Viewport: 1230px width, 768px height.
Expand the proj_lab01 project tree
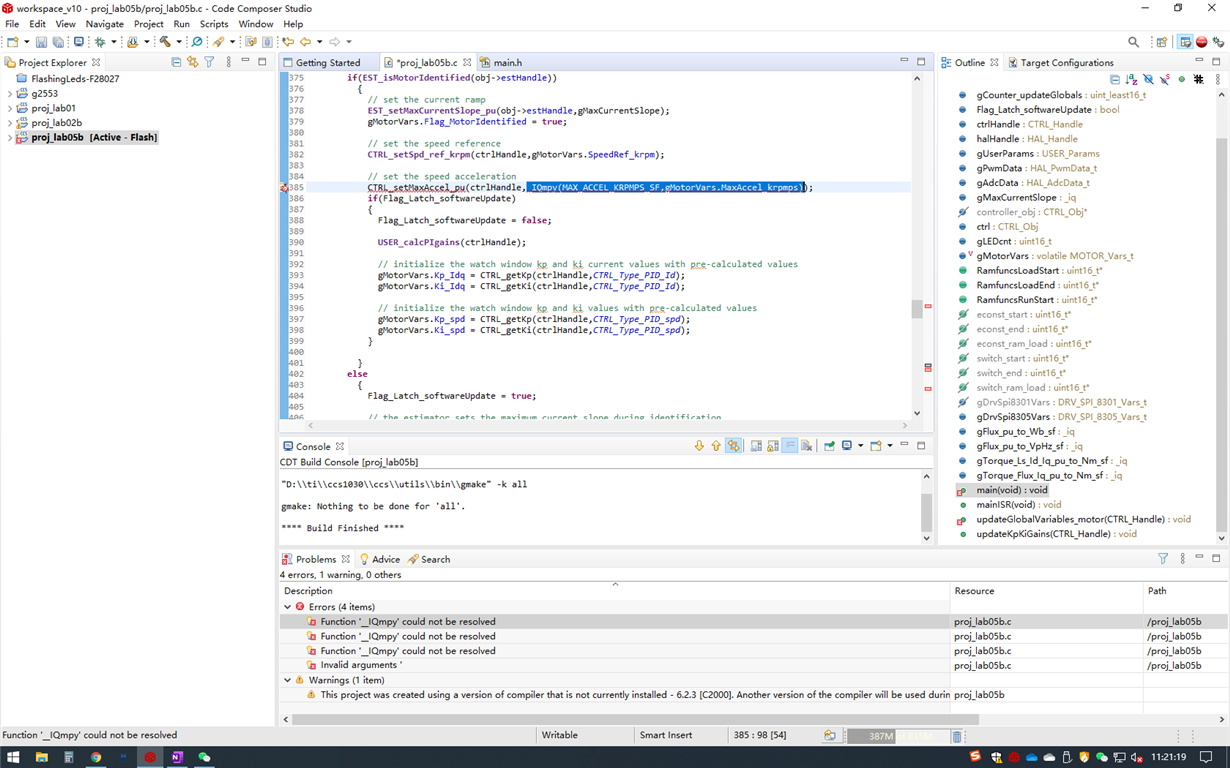(x=10, y=108)
